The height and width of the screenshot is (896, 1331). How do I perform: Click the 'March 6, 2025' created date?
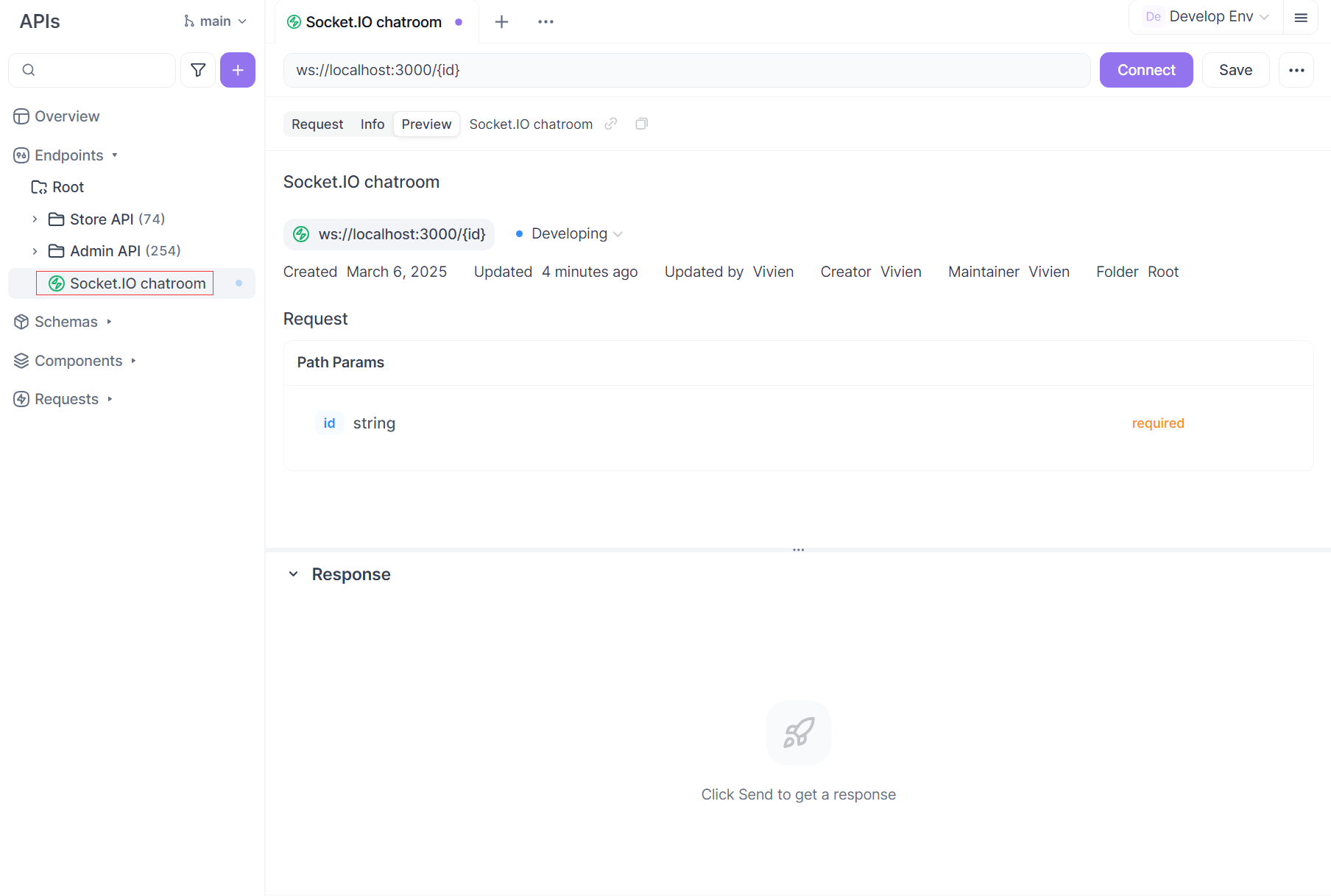pyautogui.click(x=397, y=272)
